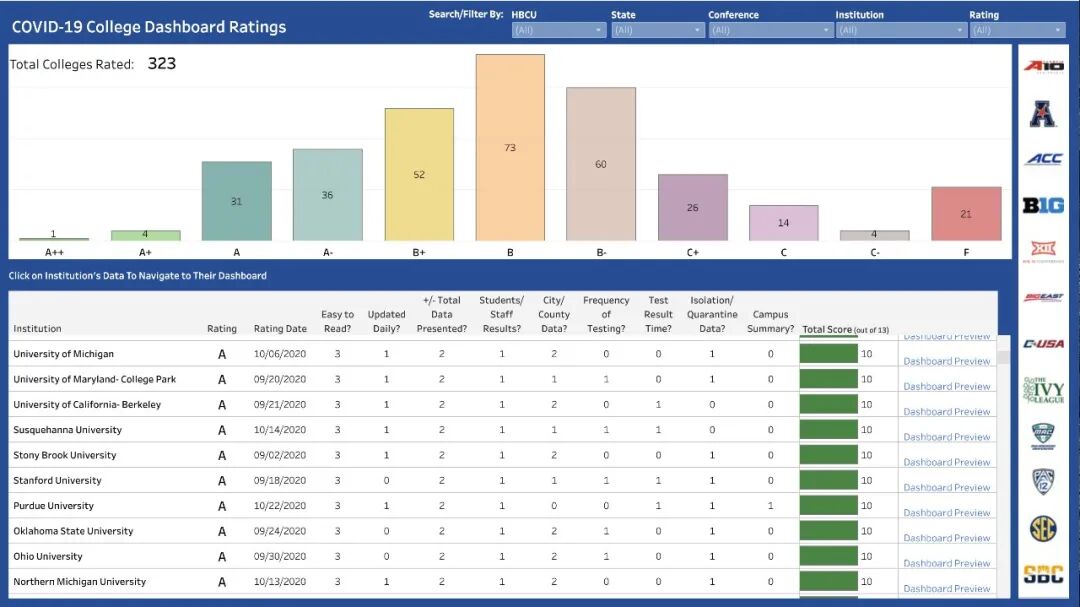1080x607 pixels.
Task: Filter by the SEC logo
Action: [x=1043, y=529]
